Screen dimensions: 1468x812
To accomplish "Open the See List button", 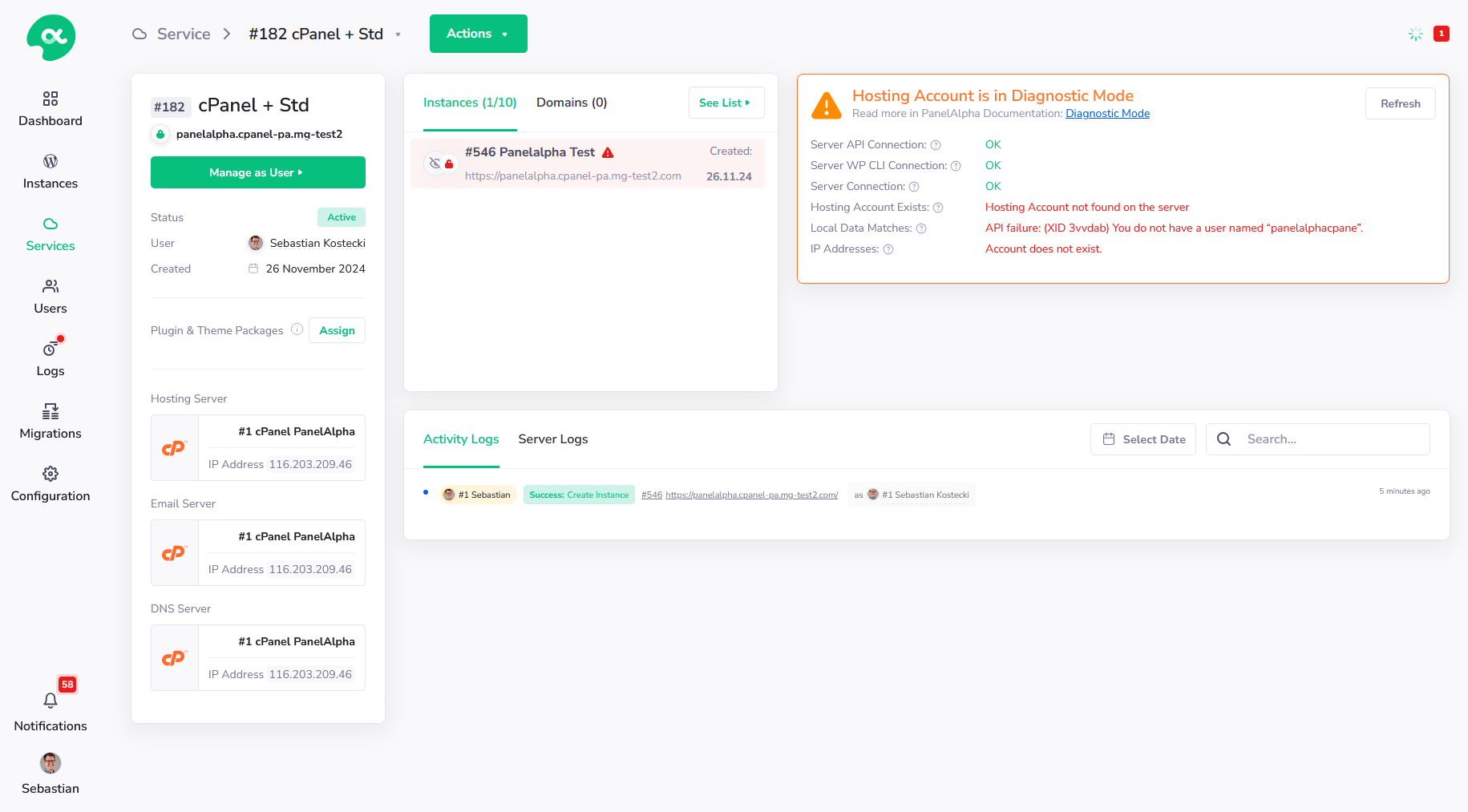I will [x=726, y=103].
